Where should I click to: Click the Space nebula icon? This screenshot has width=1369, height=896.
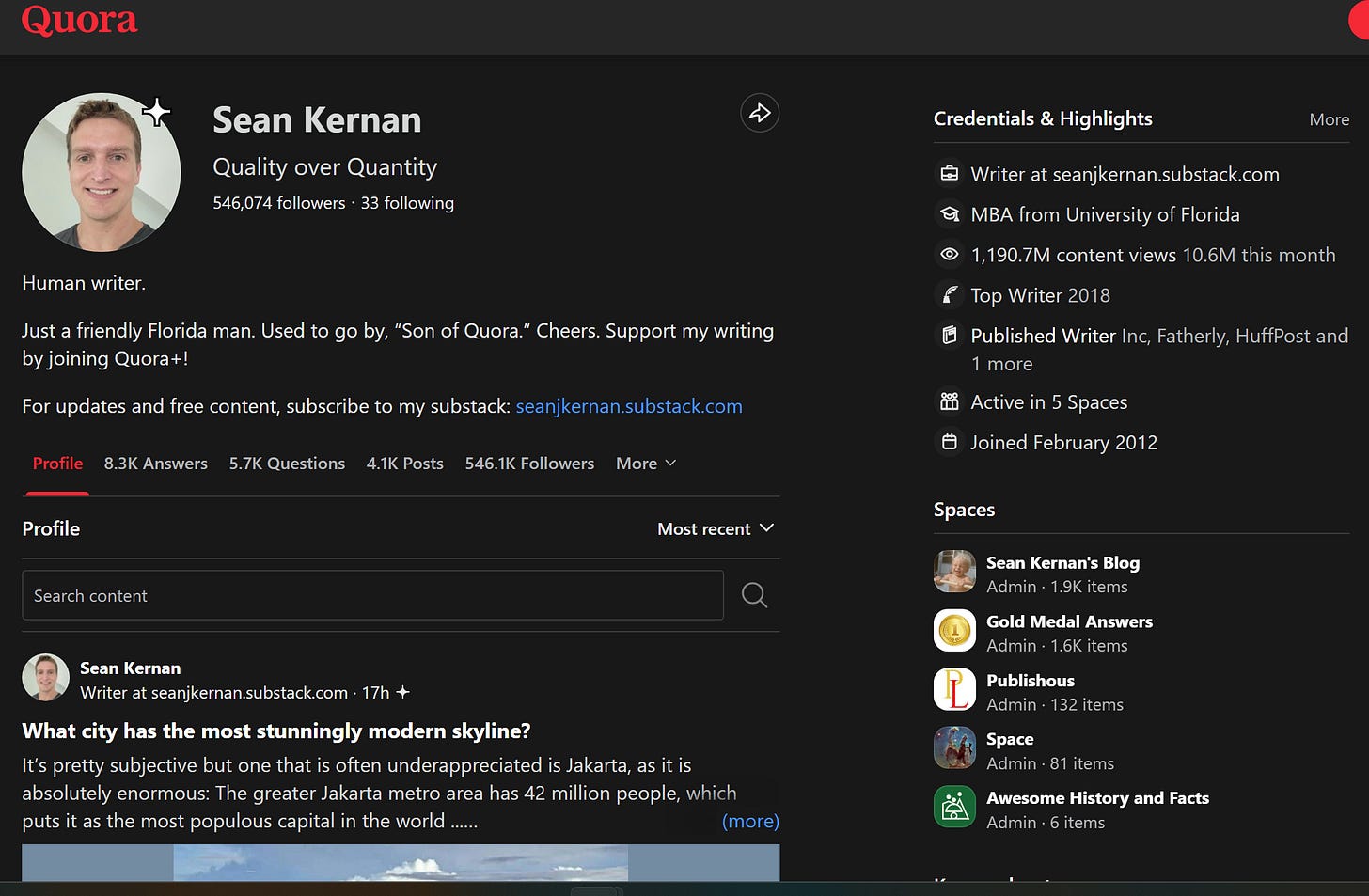coord(954,748)
